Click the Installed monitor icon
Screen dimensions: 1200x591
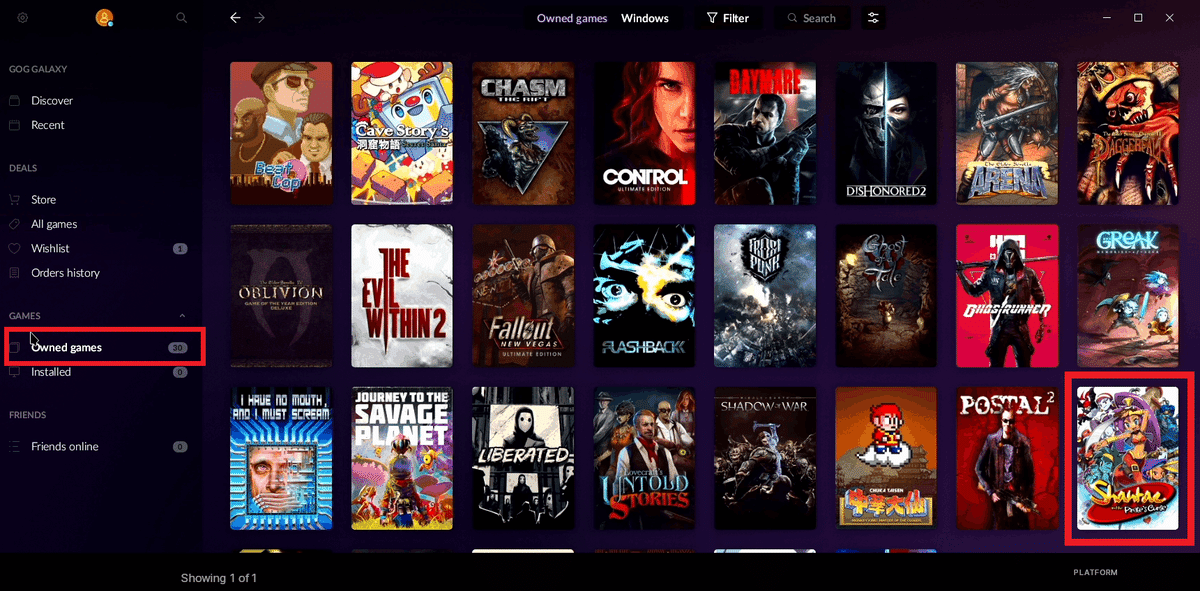coord(14,372)
